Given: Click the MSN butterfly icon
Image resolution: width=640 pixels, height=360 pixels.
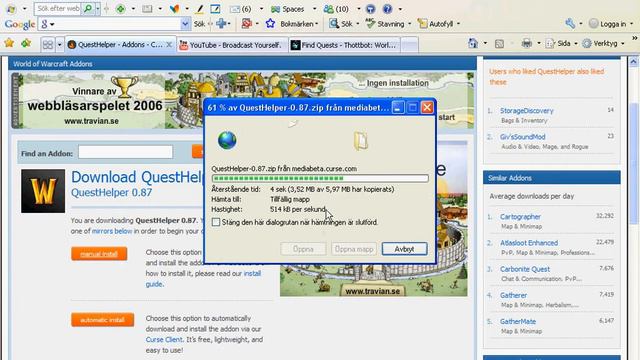Looking at the screenshot, I should click(175, 9).
